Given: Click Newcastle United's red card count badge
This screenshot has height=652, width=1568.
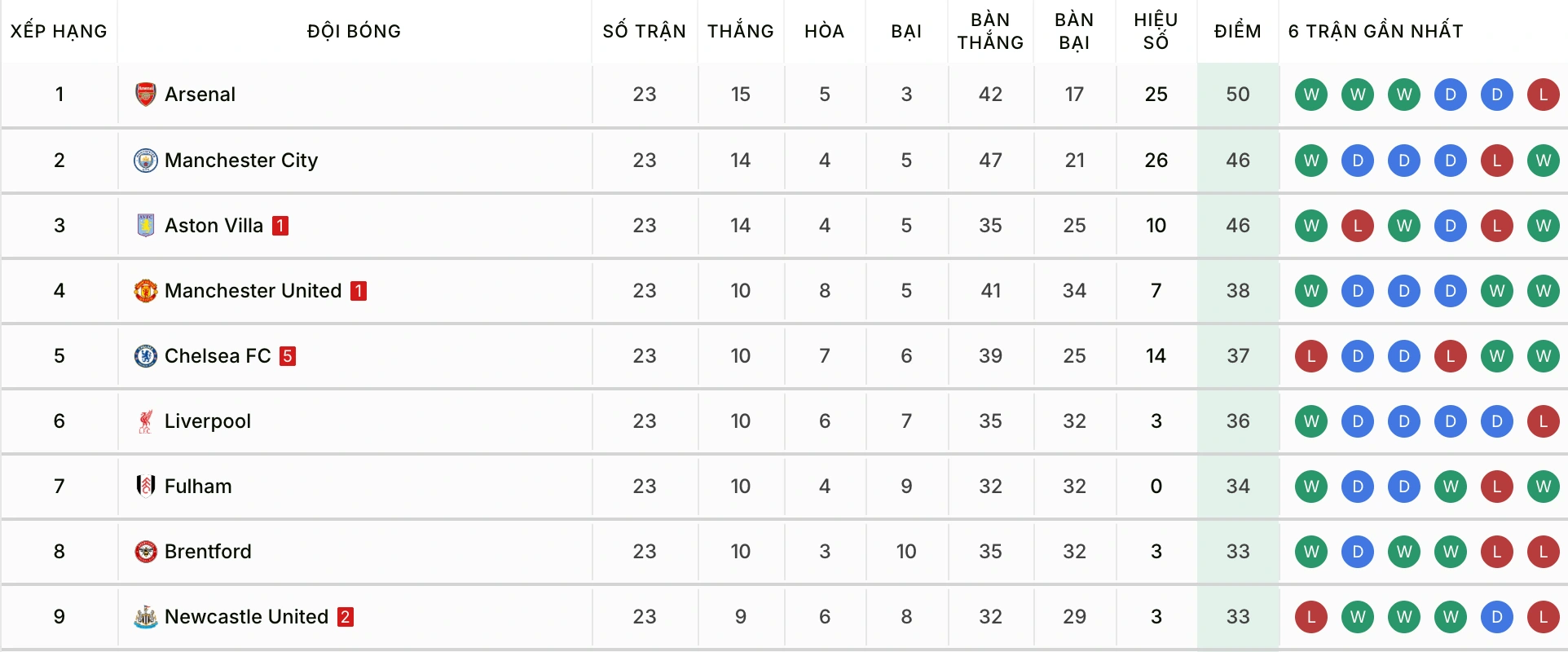Looking at the screenshot, I should point(346,617).
